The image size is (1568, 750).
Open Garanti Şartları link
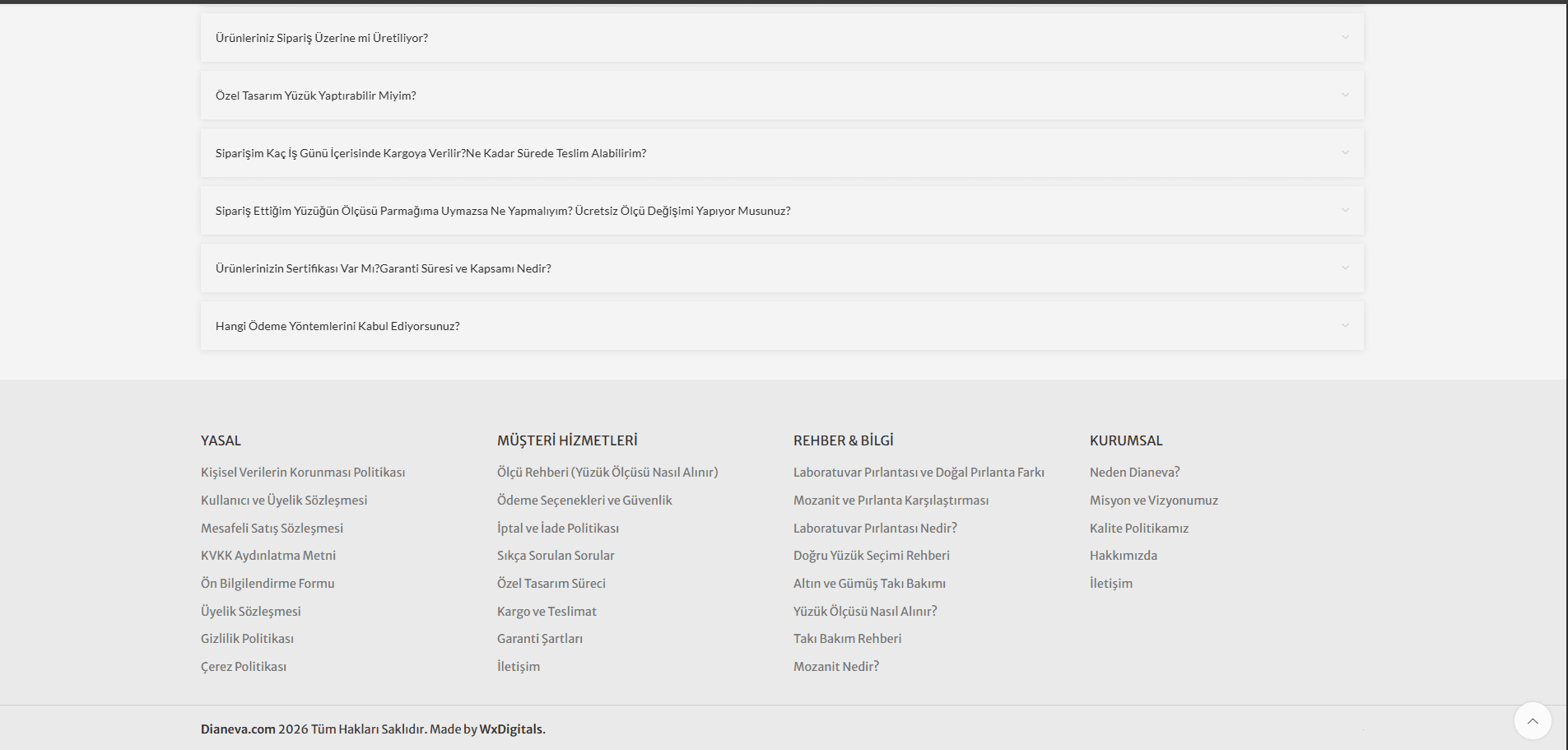pos(540,639)
